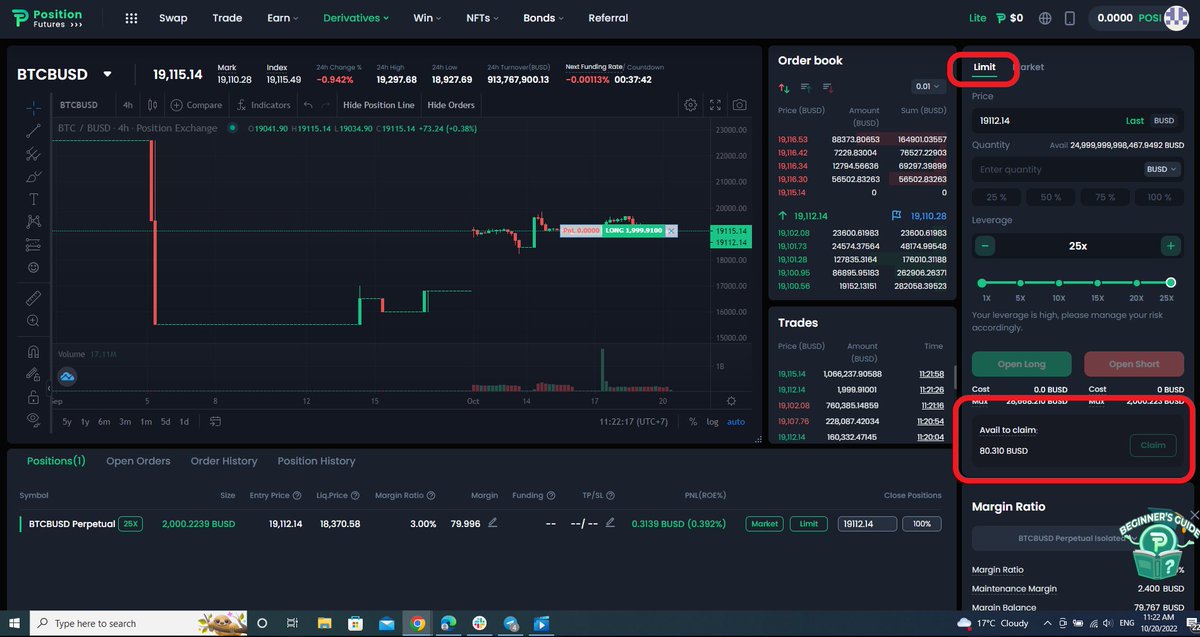The width and height of the screenshot is (1200, 637).
Task: Select the text annotation tool
Action: (x=34, y=199)
